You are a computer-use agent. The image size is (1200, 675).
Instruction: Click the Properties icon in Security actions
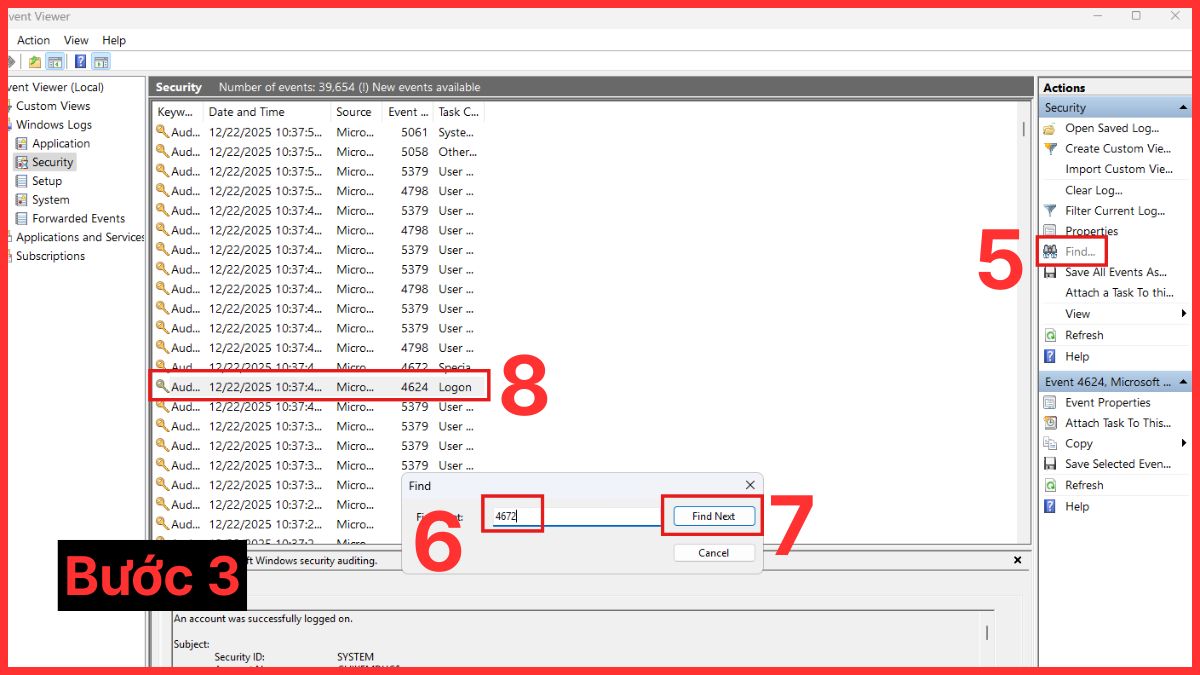1049,231
